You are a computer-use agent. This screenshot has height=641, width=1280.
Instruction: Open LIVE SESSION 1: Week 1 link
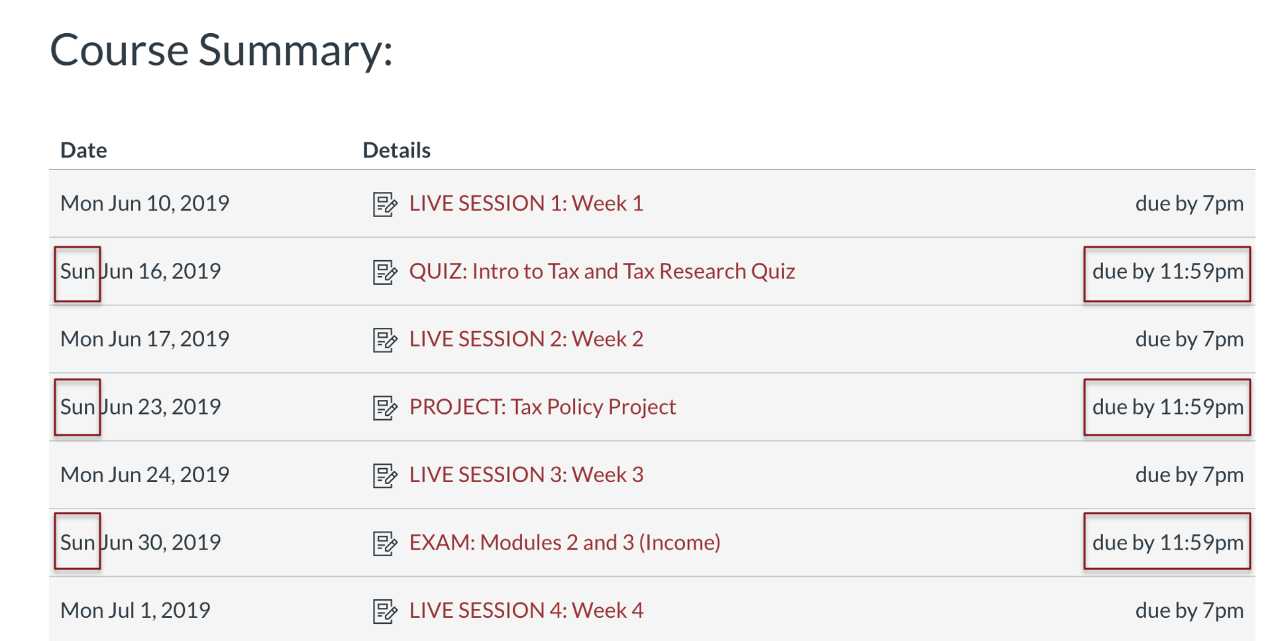[526, 204]
